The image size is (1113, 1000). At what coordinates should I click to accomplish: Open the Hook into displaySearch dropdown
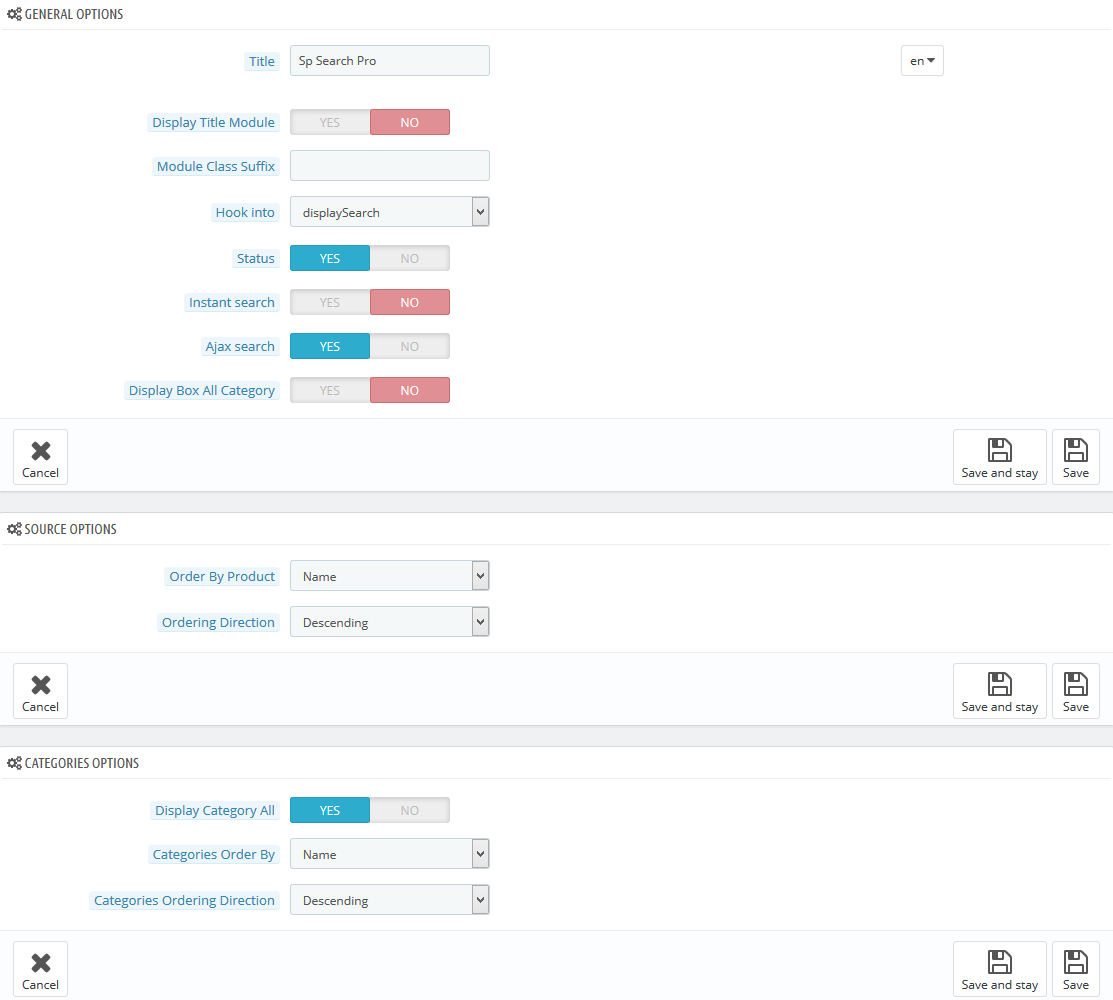tap(390, 212)
